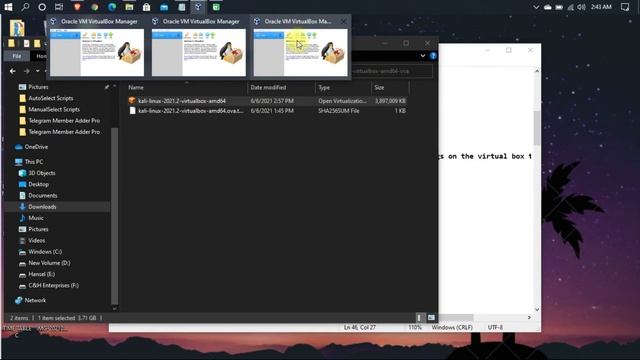The image size is (640, 360).
Task: Open Hansel (E:) drive
Action: tap(41, 274)
